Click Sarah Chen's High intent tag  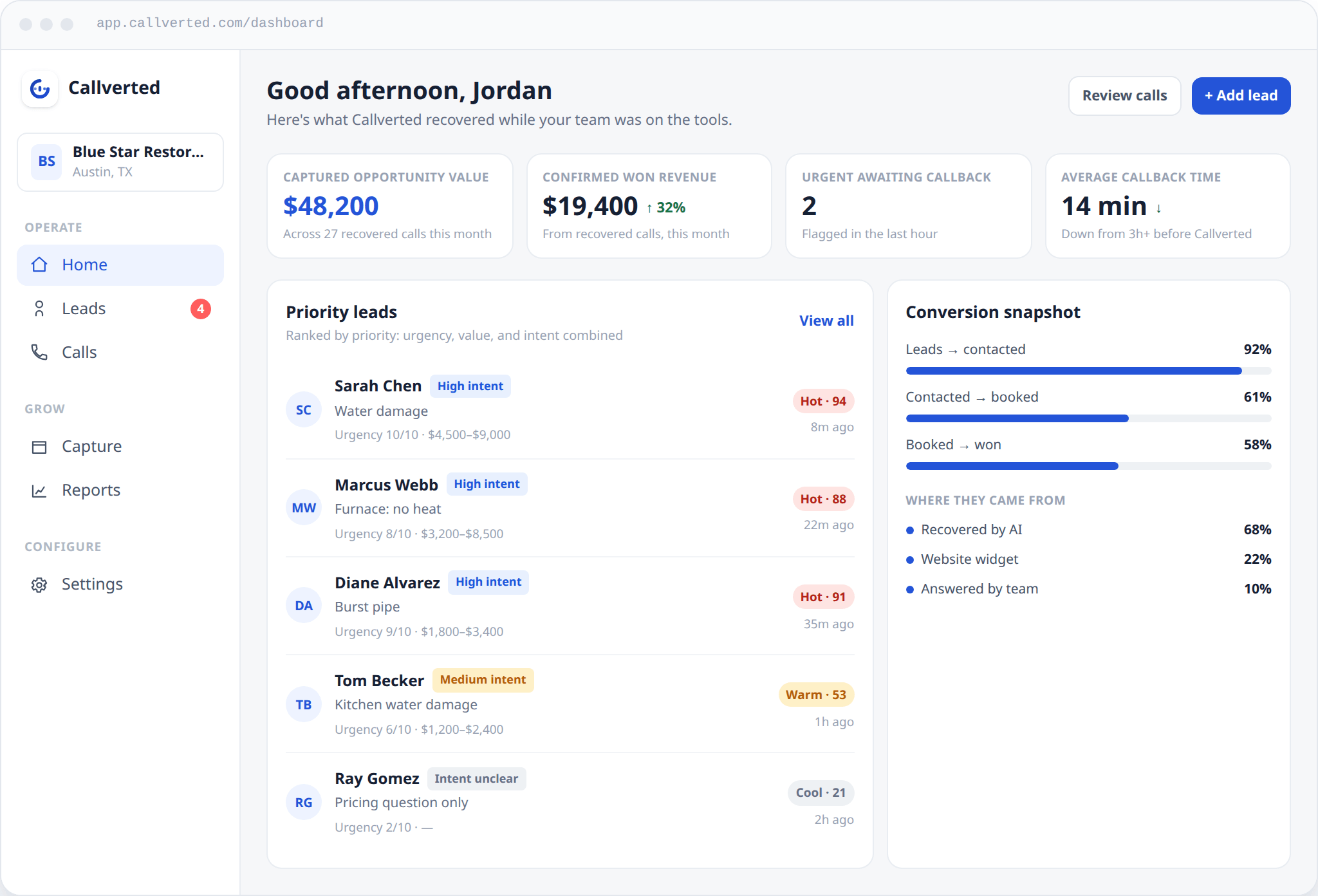tap(470, 386)
